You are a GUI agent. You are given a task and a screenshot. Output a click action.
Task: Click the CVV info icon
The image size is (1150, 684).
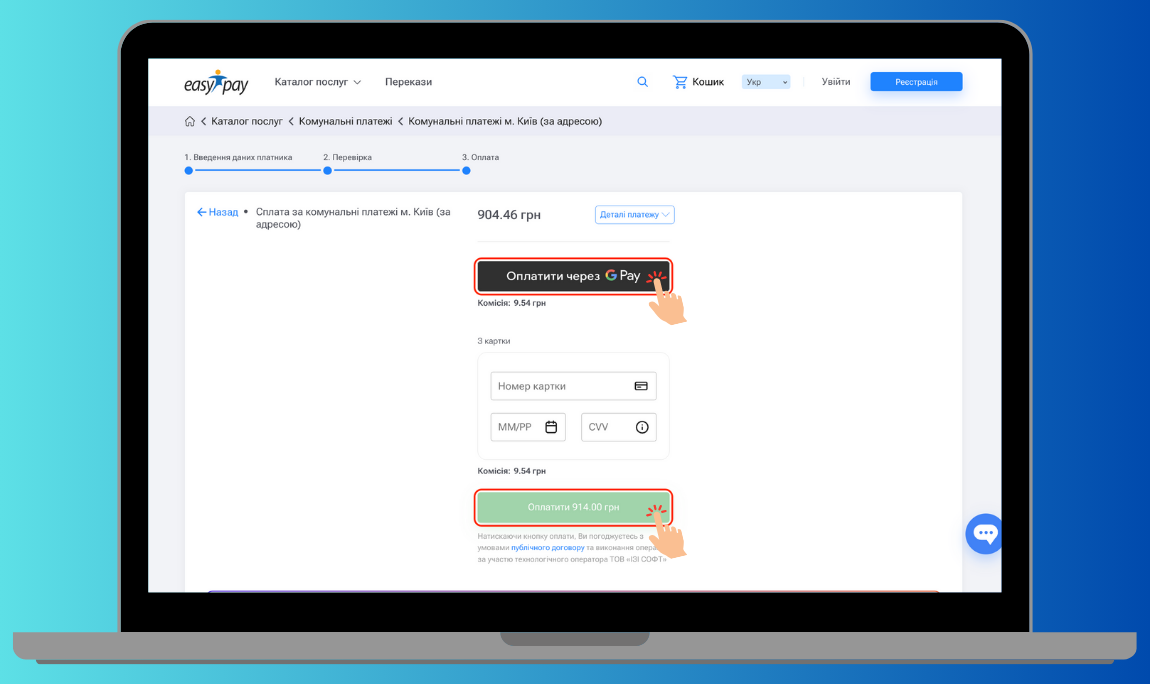point(642,427)
